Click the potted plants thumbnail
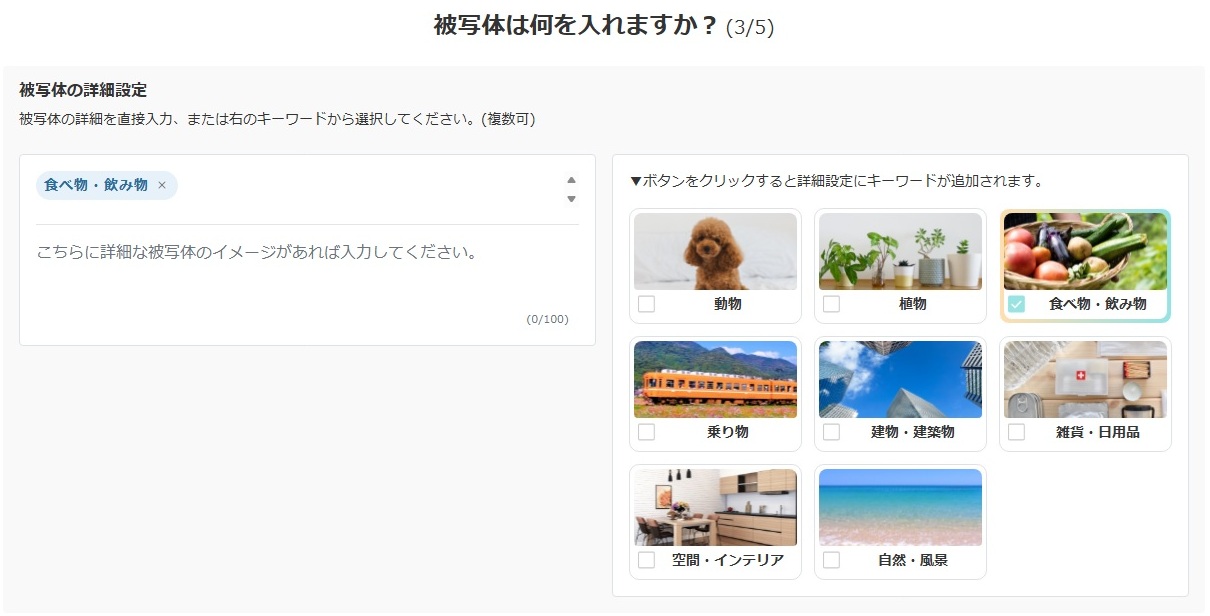This screenshot has width=1210, height=616. (900, 251)
